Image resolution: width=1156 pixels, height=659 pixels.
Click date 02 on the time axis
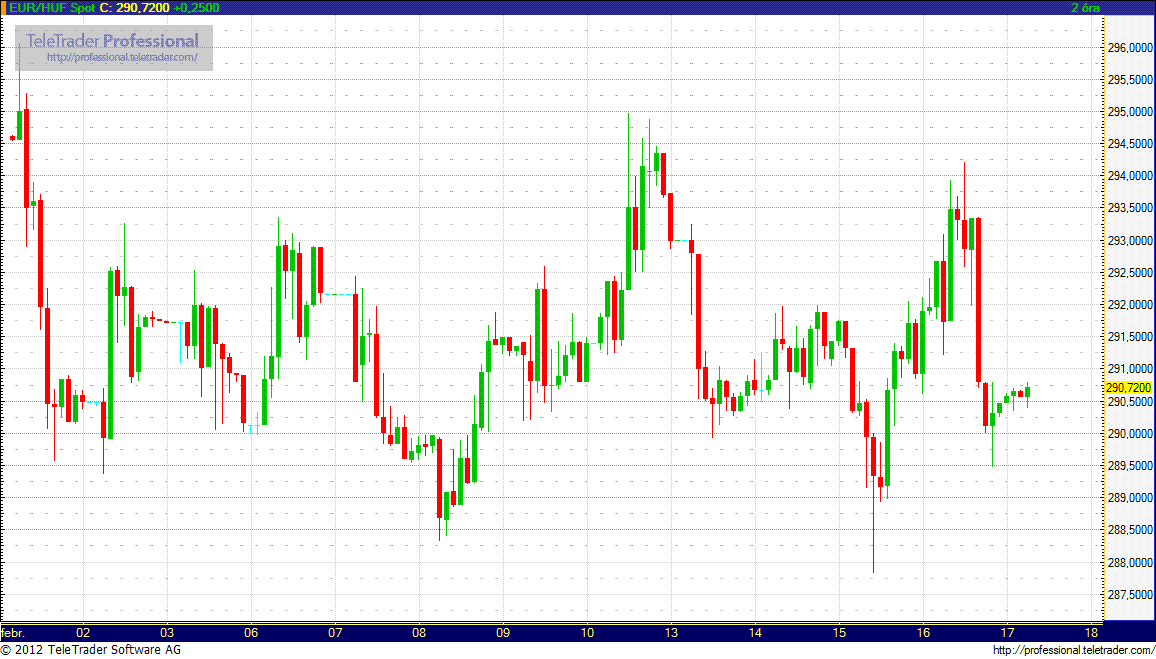point(83,632)
